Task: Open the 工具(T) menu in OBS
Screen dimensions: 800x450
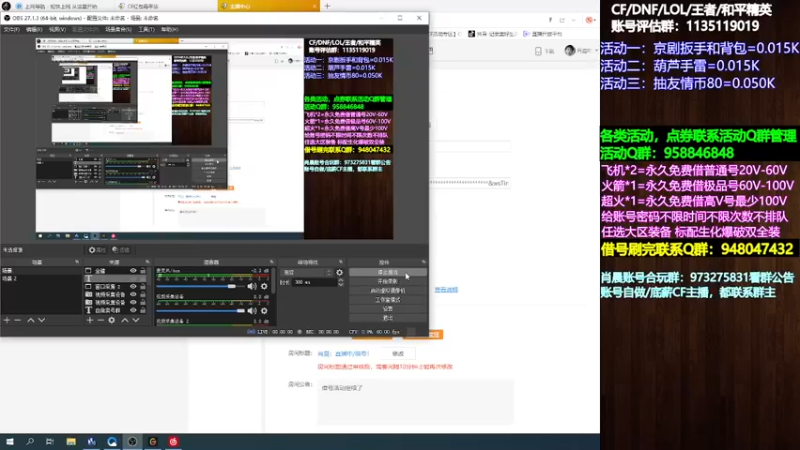Action: tap(146, 30)
